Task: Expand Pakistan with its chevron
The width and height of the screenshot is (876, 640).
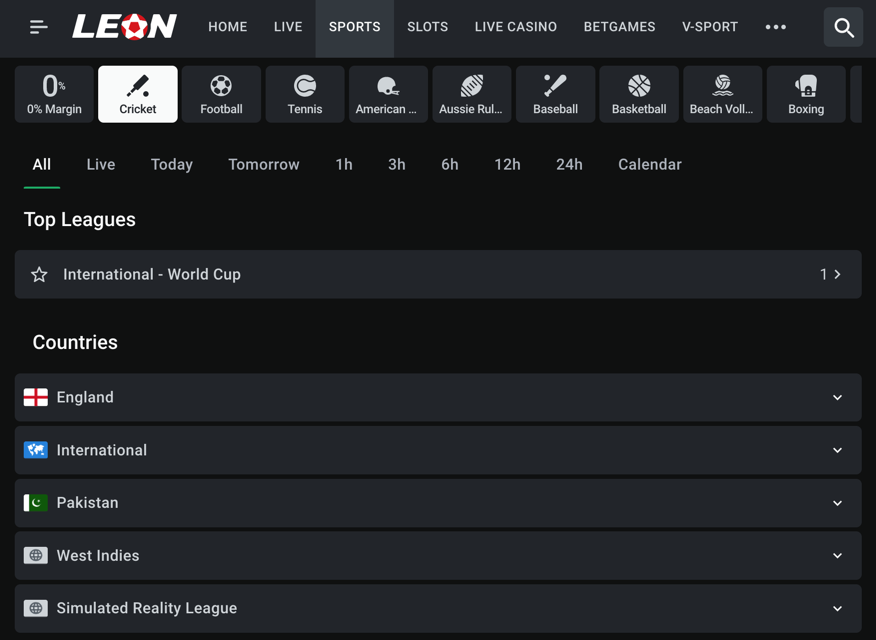Action: click(837, 503)
